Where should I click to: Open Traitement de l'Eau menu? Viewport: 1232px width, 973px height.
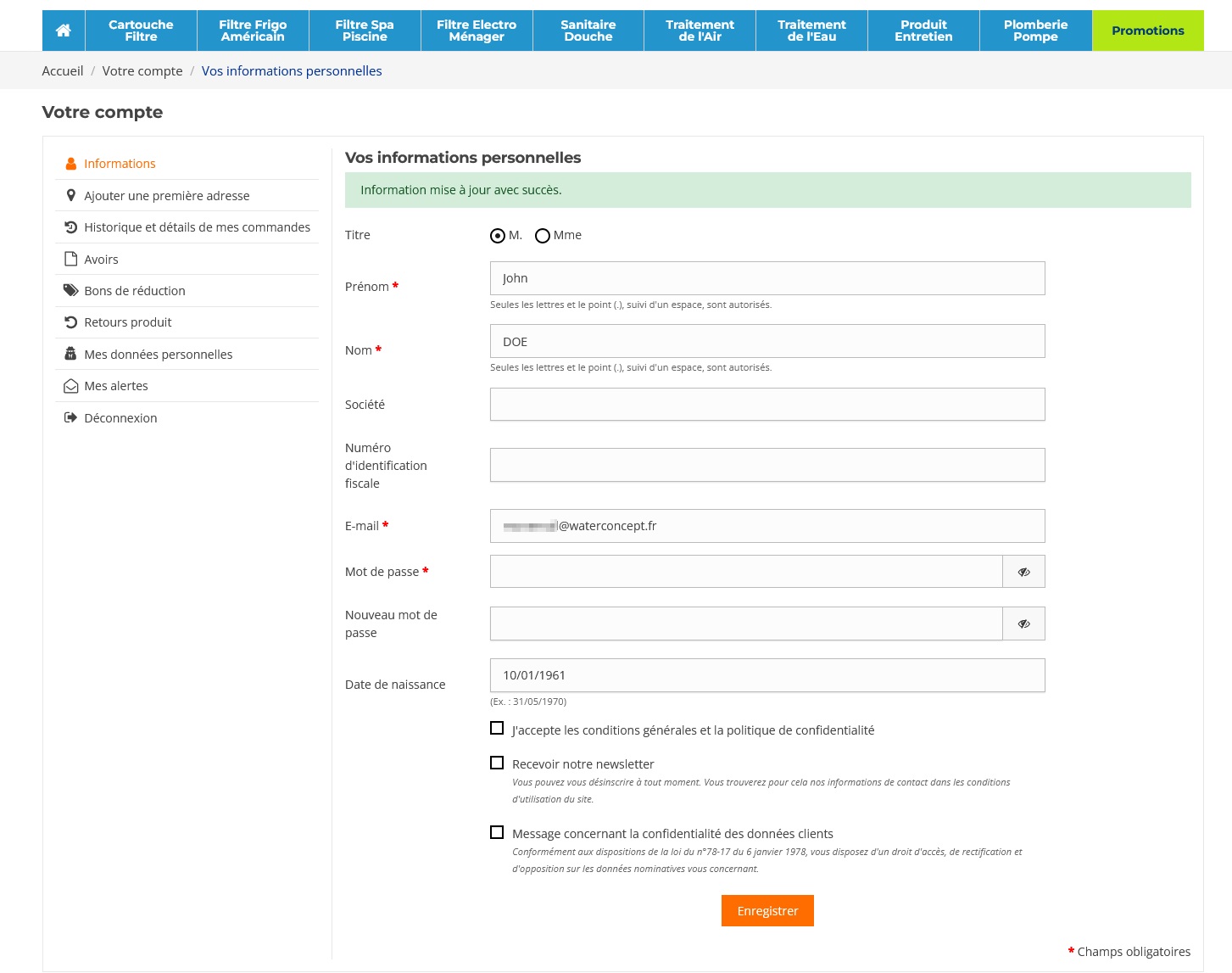point(811,31)
